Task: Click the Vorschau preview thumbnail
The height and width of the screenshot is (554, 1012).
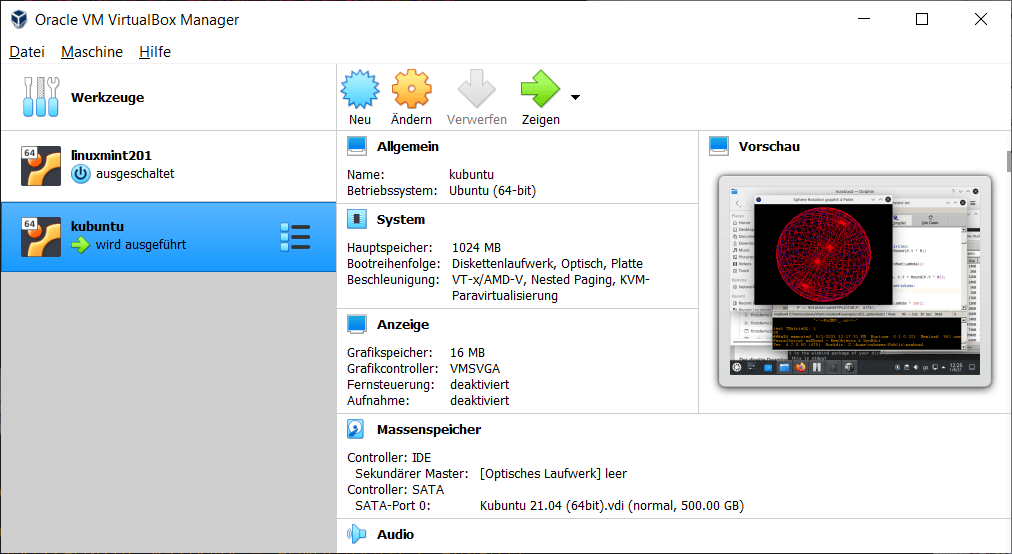Action: point(855,281)
